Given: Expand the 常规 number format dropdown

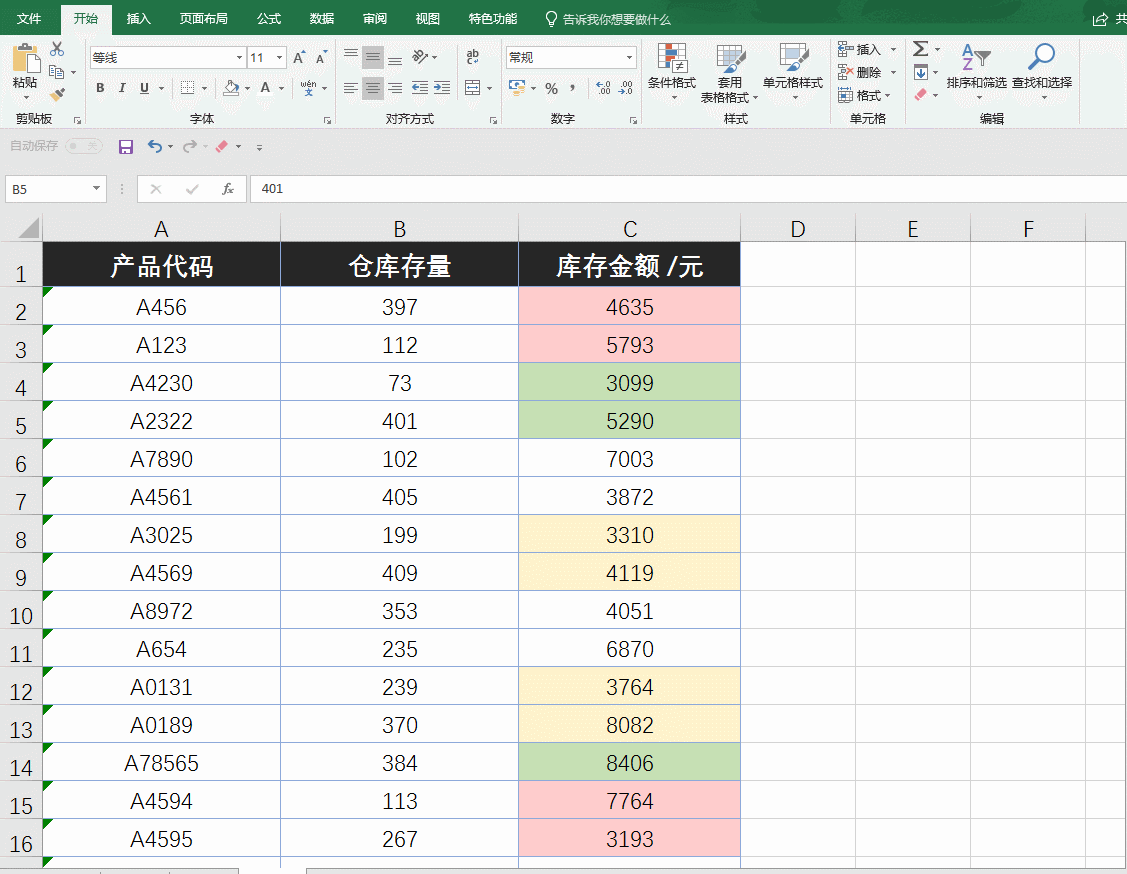Looking at the screenshot, I should pyautogui.click(x=629, y=58).
